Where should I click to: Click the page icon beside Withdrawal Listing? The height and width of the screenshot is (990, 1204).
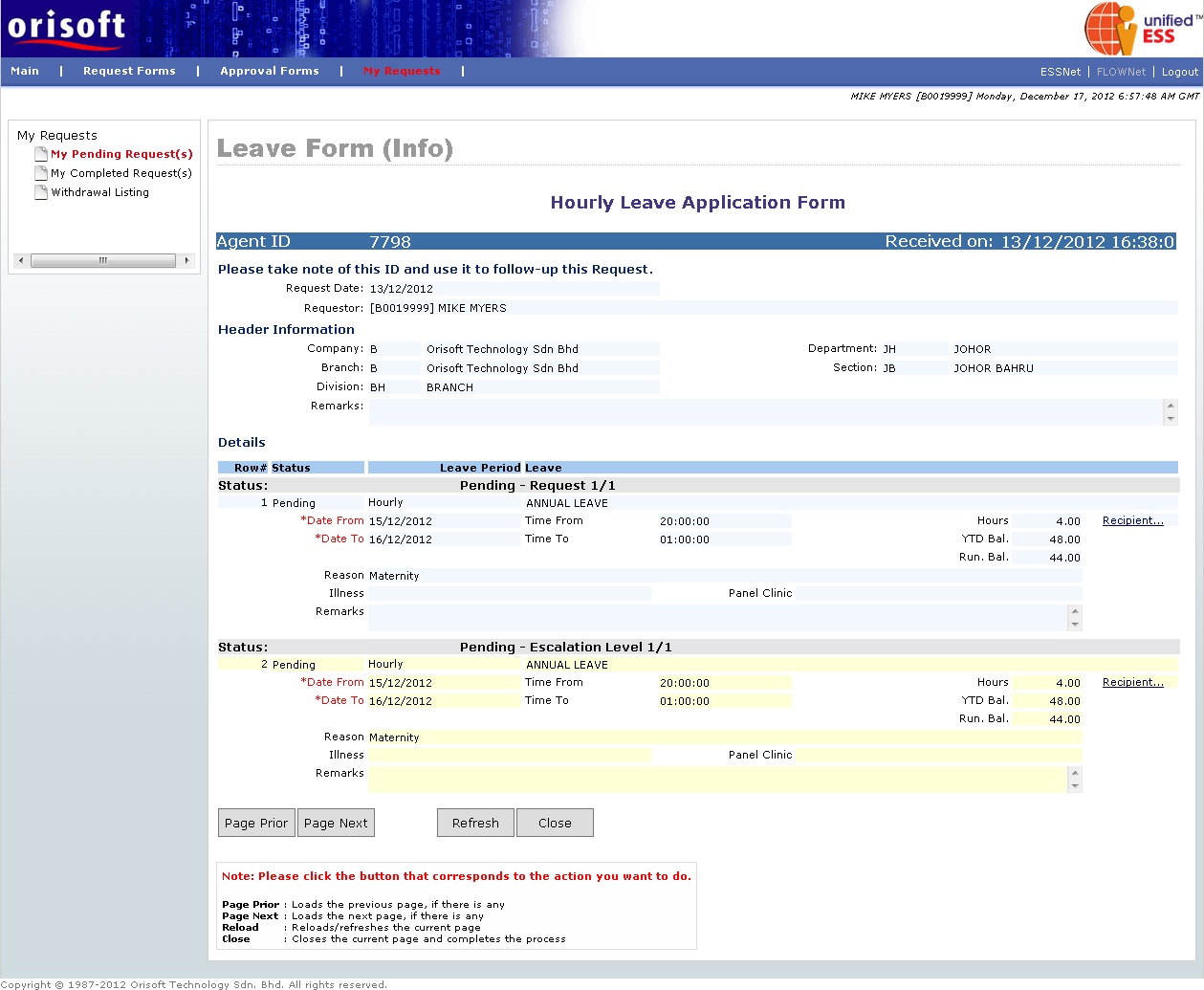click(x=41, y=192)
